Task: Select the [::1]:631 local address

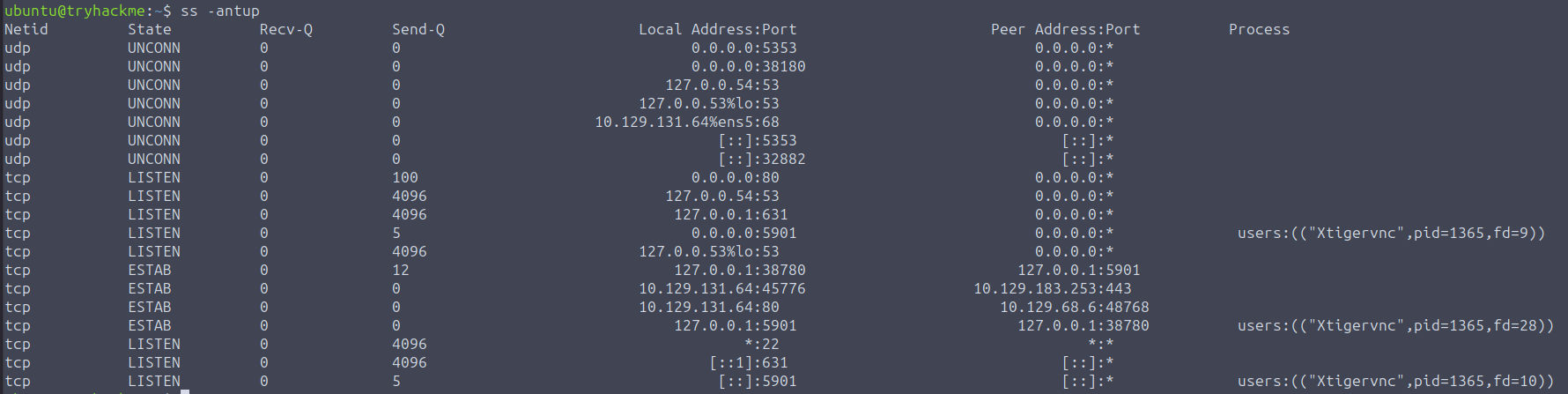Action: [x=748, y=362]
